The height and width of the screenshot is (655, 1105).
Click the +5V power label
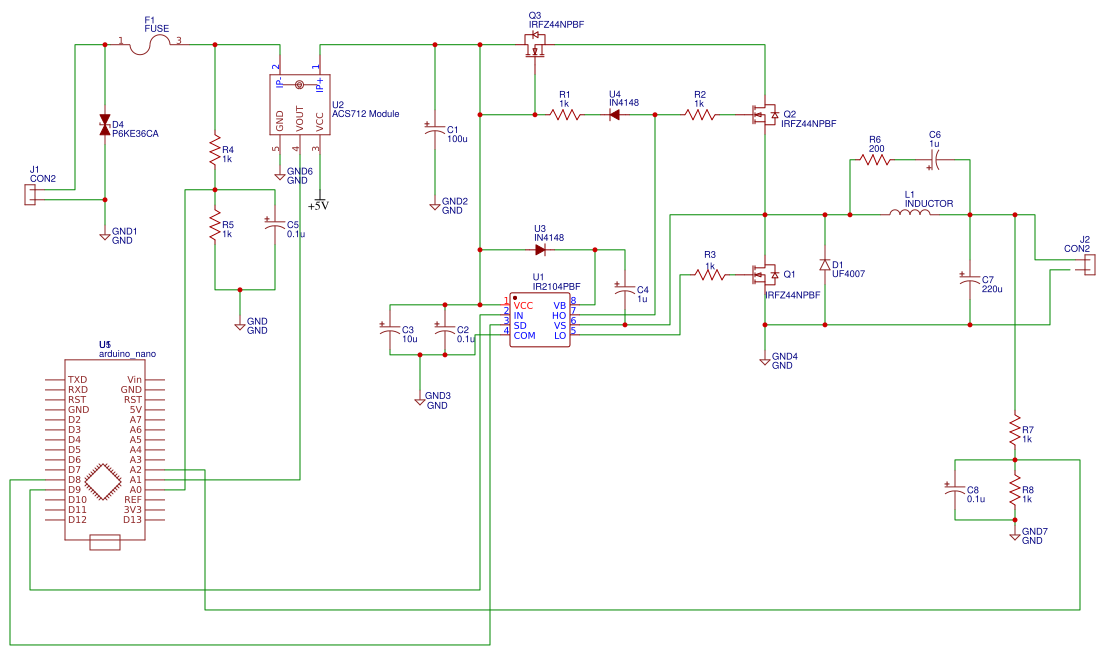click(x=319, y=205)
